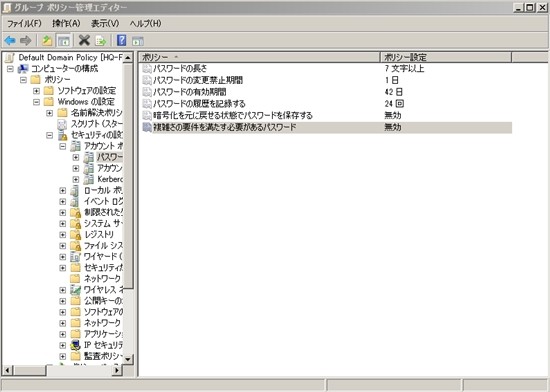Screen dimensions: 550x392
Task: Collapse the セキュリティの設定 node
Action: click(49, 135)
